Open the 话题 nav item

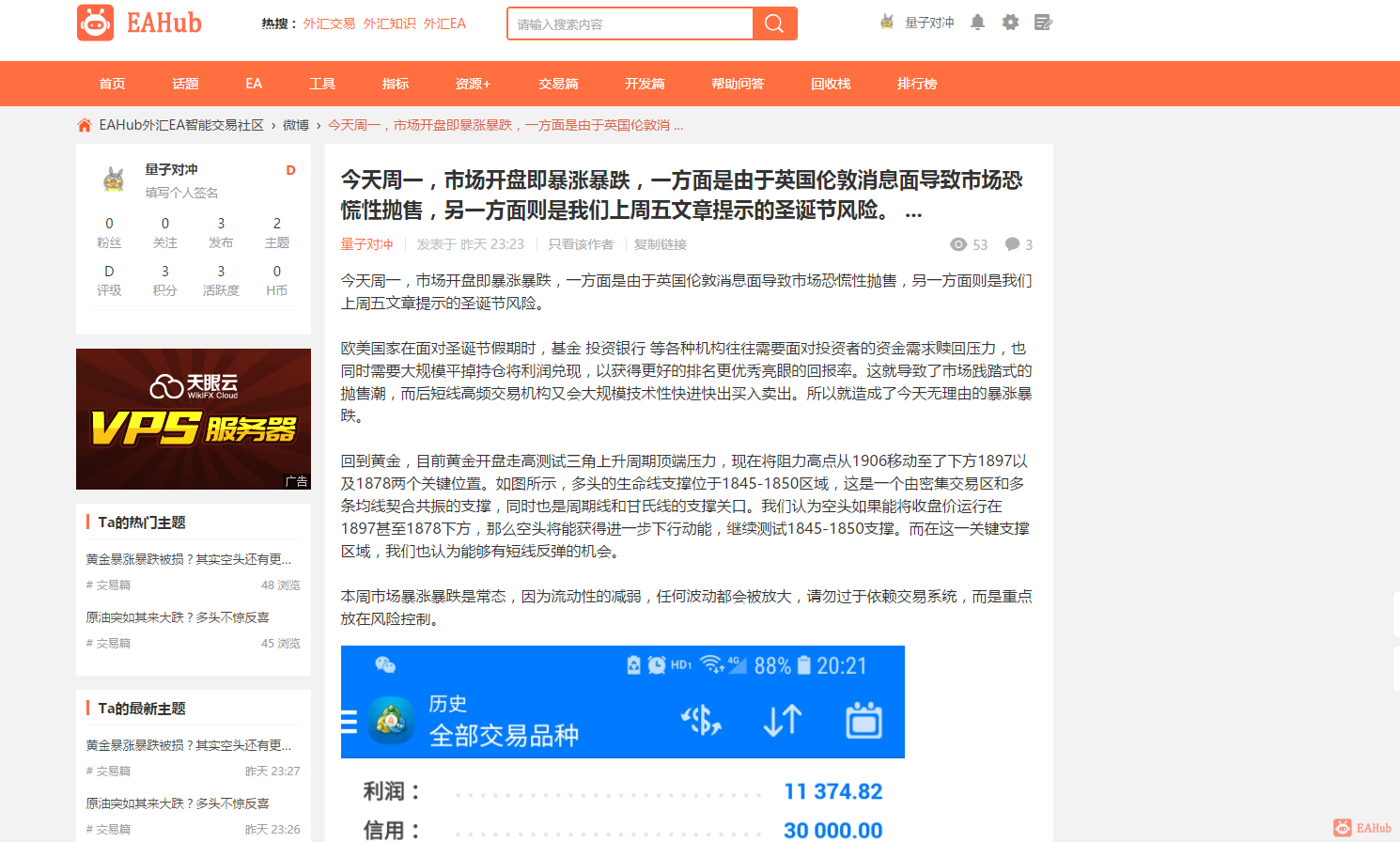click(x=185, y=84)
